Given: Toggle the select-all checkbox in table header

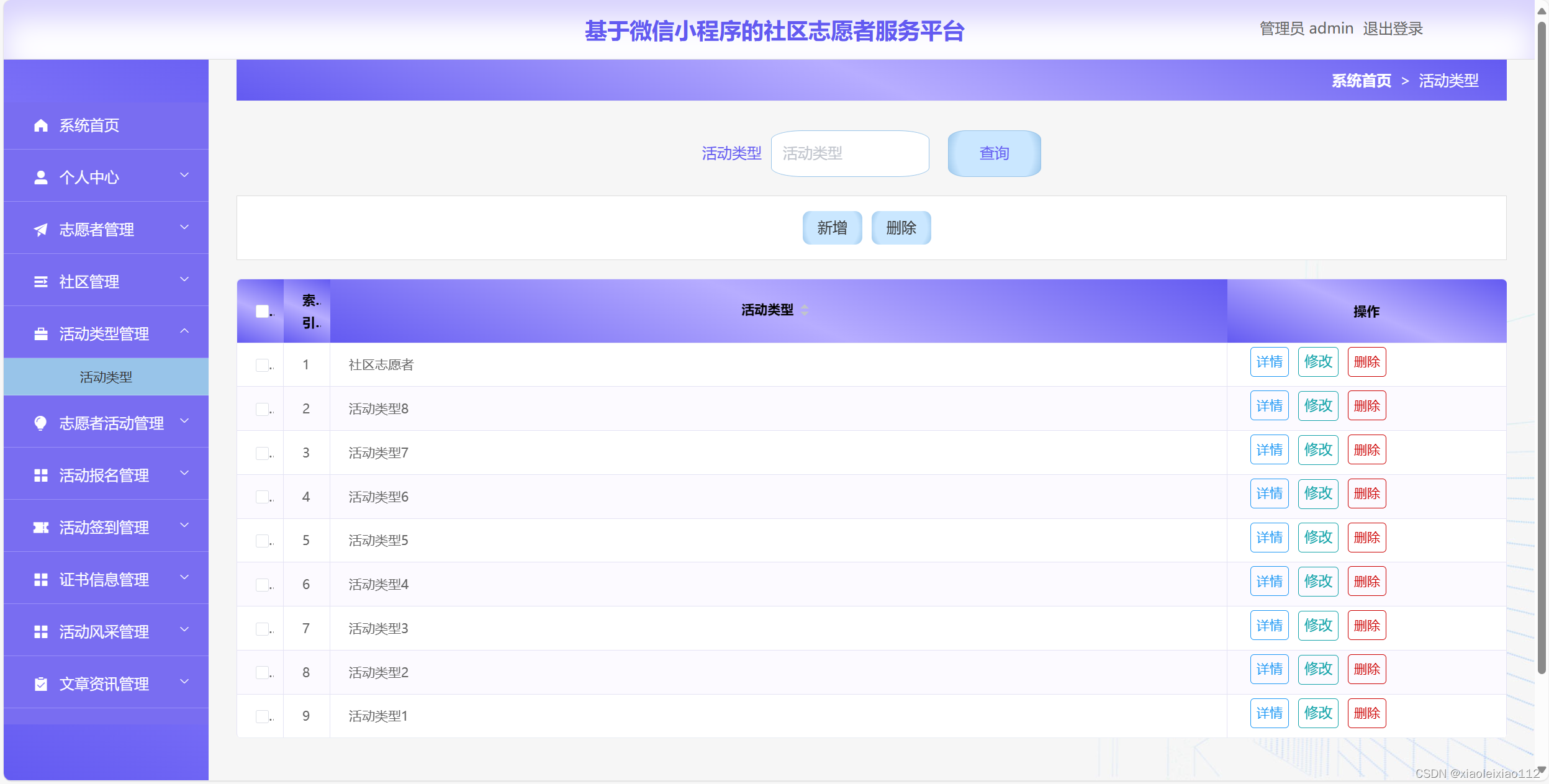Looking at the screenshot, I should [262, 311].
